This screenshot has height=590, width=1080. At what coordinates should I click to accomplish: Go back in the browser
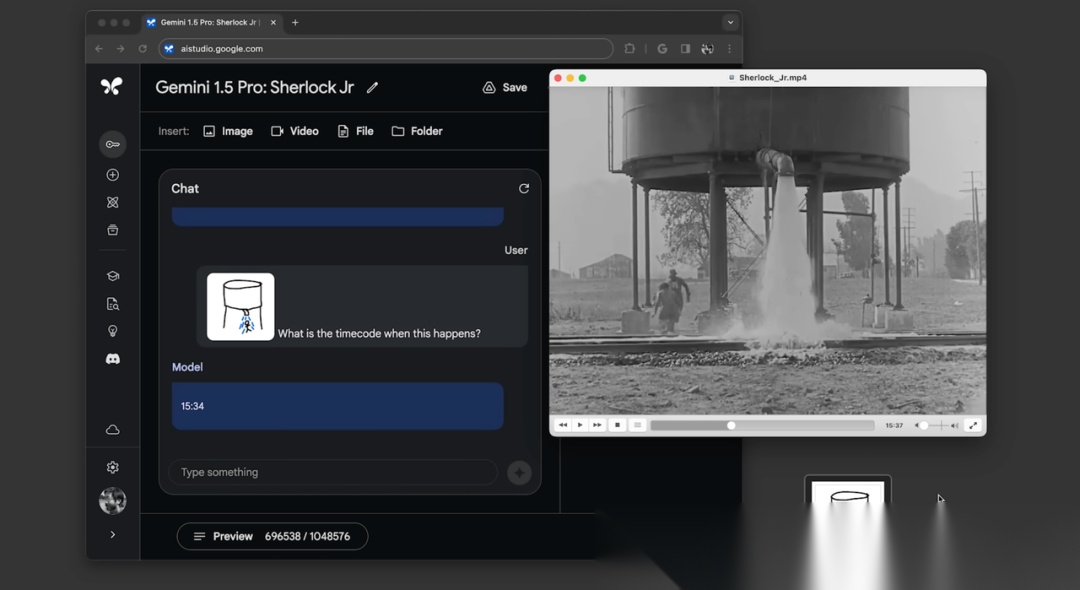pyautogui.click(x=99, y=49)
